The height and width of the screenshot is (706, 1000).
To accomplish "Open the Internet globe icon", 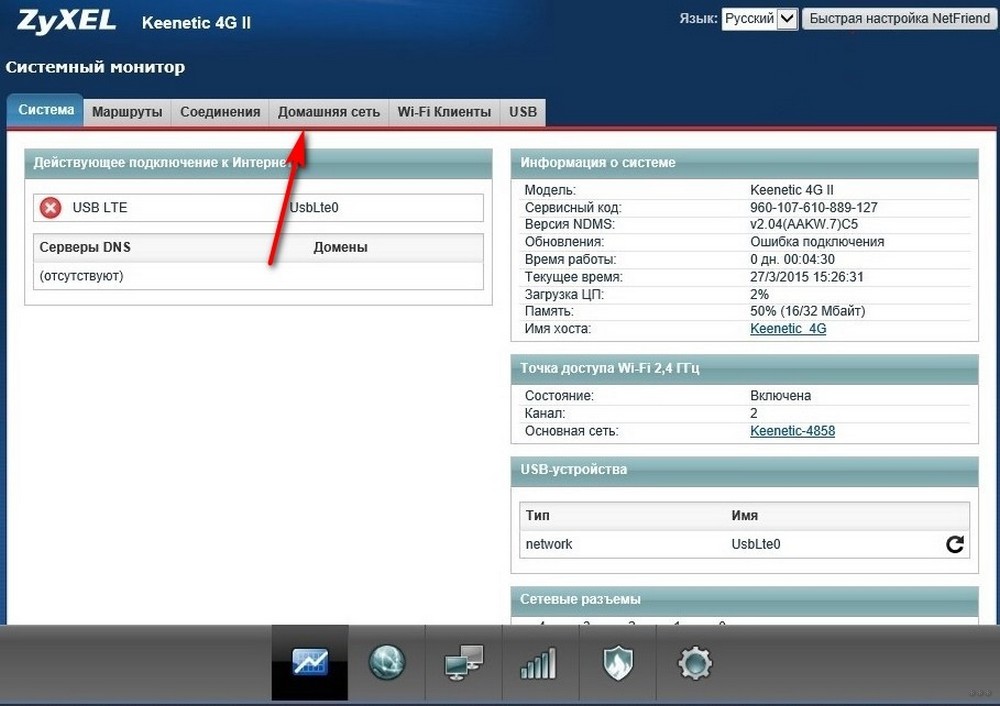I will tap(386, 663).
